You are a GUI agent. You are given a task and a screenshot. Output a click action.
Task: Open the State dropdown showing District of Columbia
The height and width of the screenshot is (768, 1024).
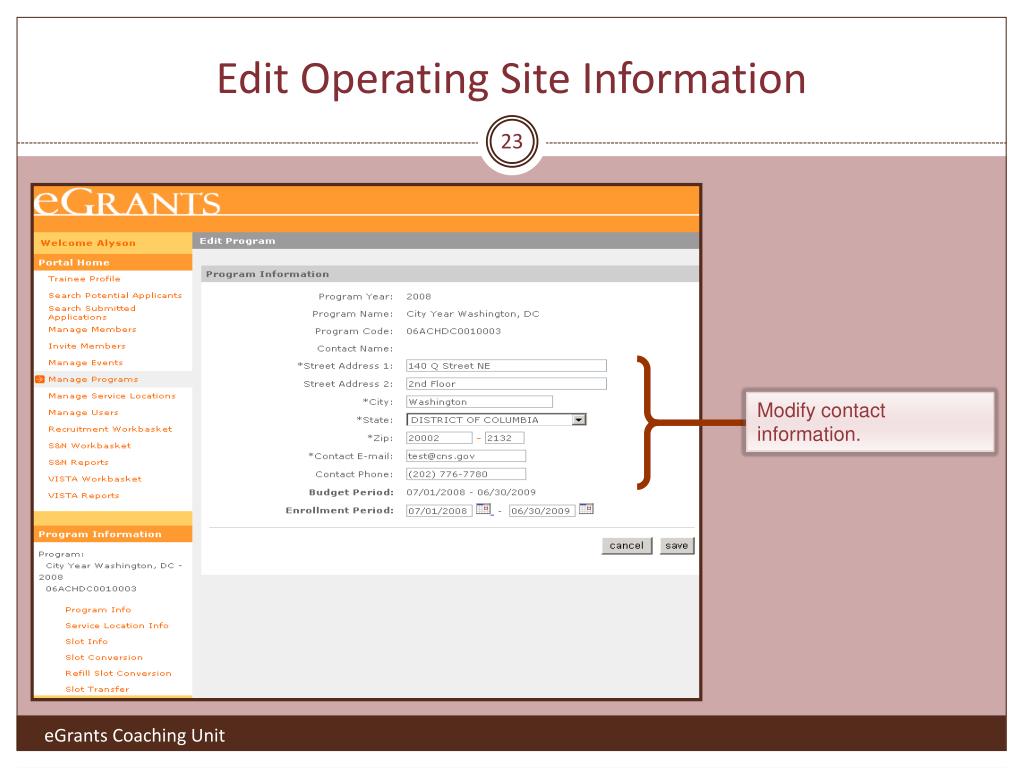(496, 419)
